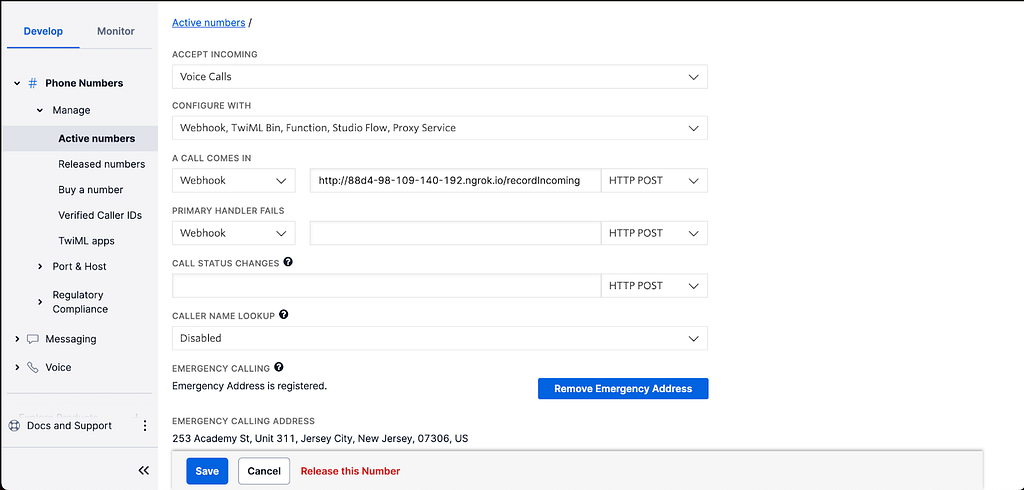Click the Manage label in the sidebar
The height and width of the screenshot is (490, 1024).
[x=71, y=110]
